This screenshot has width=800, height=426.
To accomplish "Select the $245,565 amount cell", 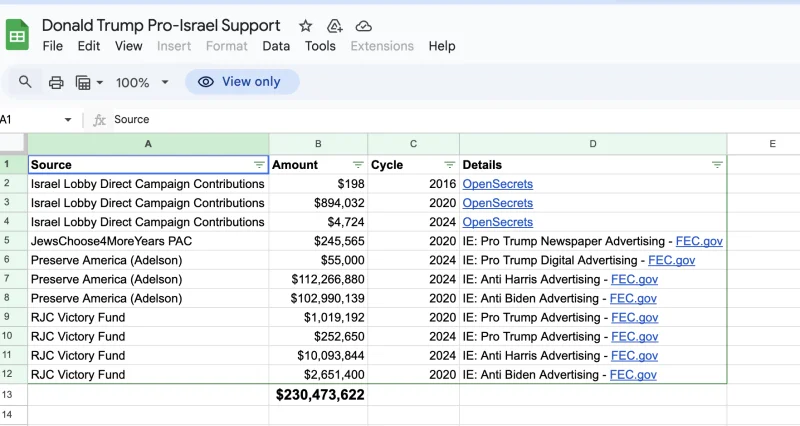I will pos(318,241).
